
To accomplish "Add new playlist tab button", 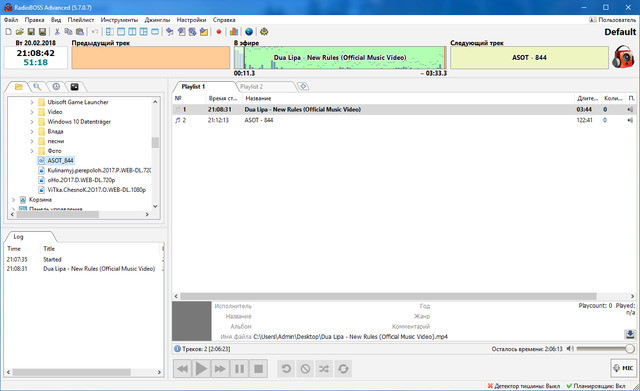I will coord(303,86).
